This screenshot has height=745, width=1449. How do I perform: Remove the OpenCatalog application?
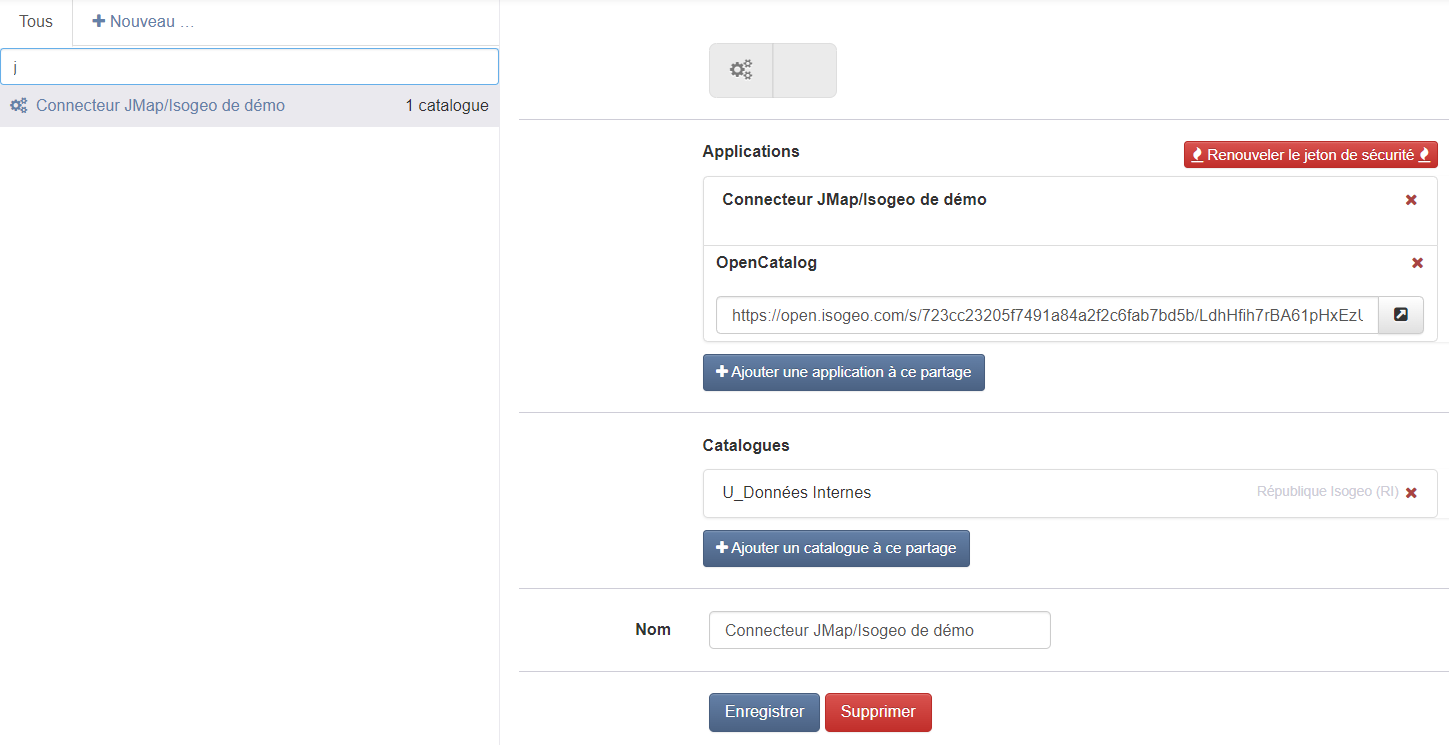click(1417, 263)
